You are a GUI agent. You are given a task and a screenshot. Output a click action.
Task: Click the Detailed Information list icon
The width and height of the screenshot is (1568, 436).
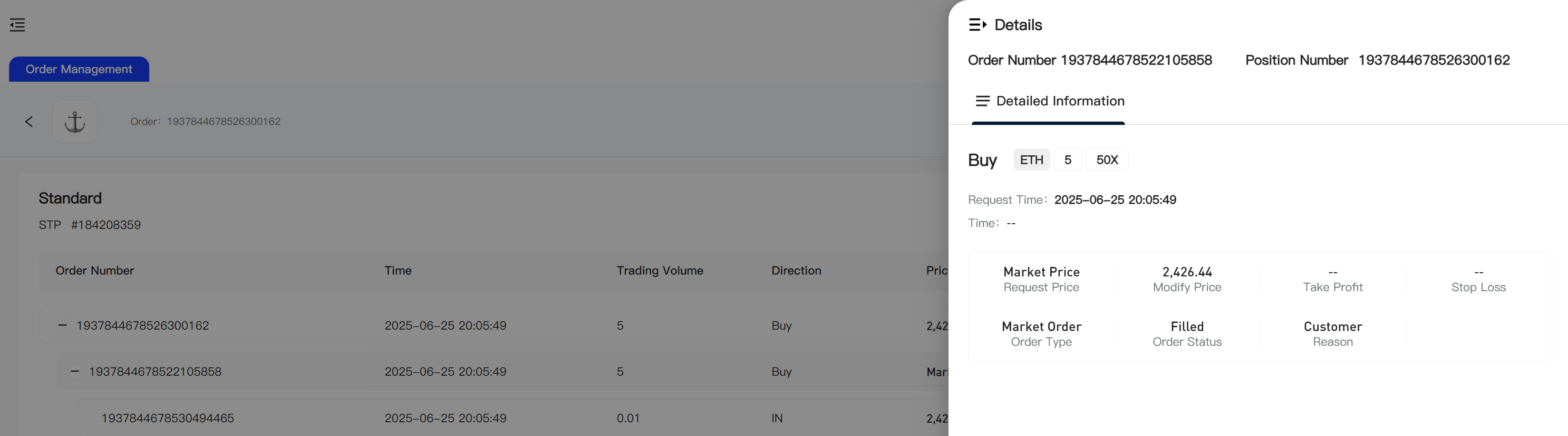982,101
